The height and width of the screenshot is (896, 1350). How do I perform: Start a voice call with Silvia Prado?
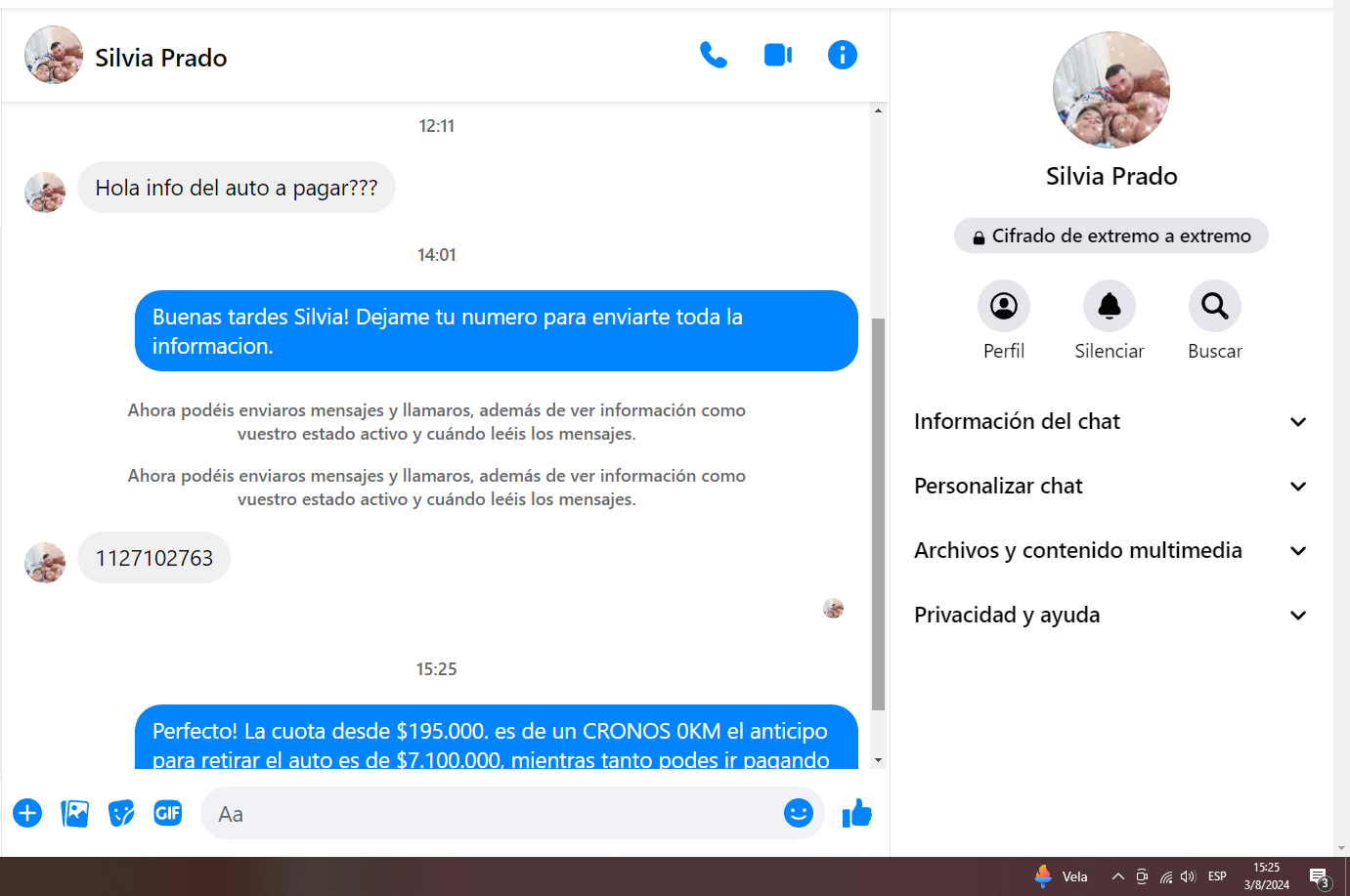click(x=713, y=56)
